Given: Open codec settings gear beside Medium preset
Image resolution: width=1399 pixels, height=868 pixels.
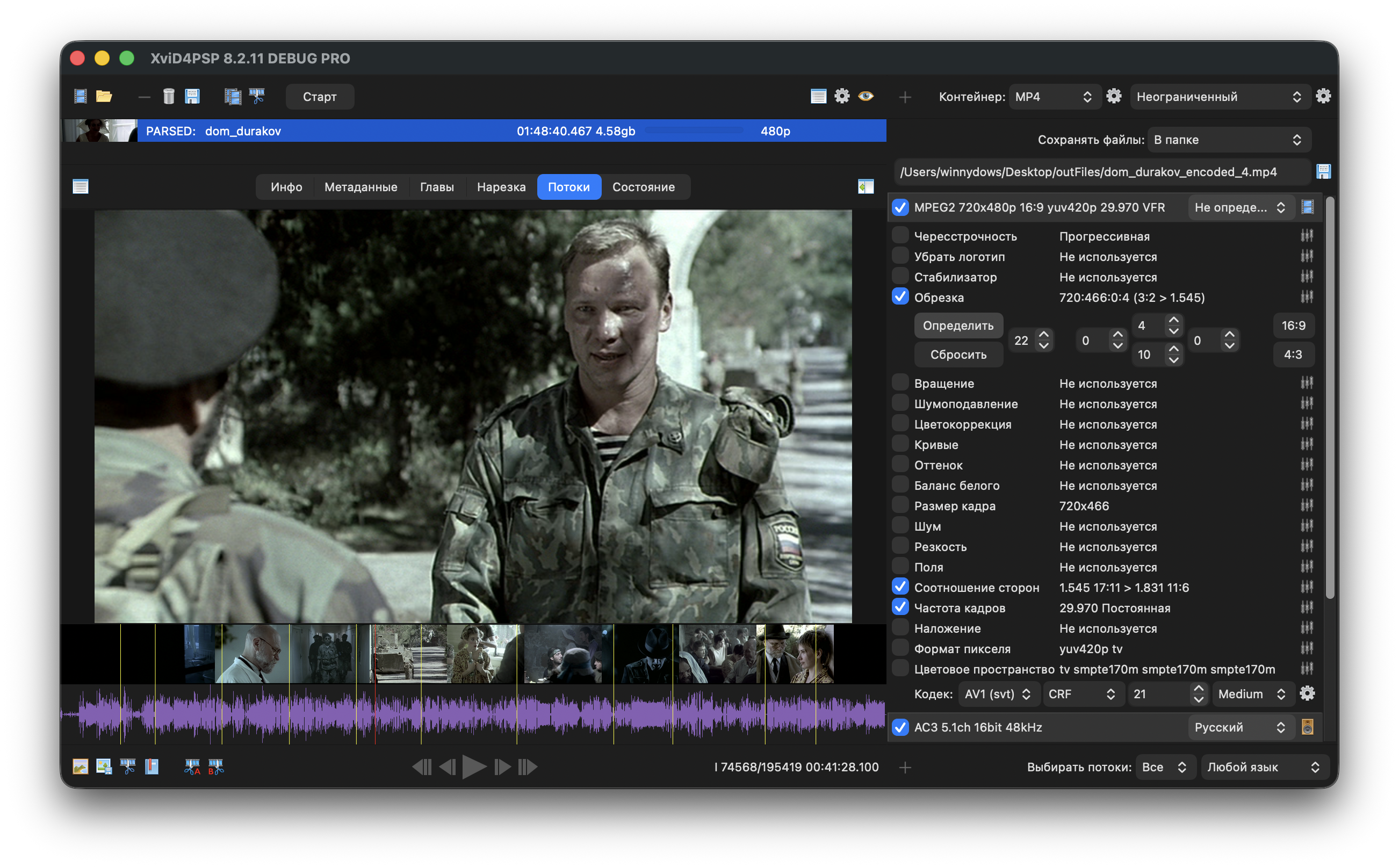Looking at the screenshot, I should (x=1307, y=693).
